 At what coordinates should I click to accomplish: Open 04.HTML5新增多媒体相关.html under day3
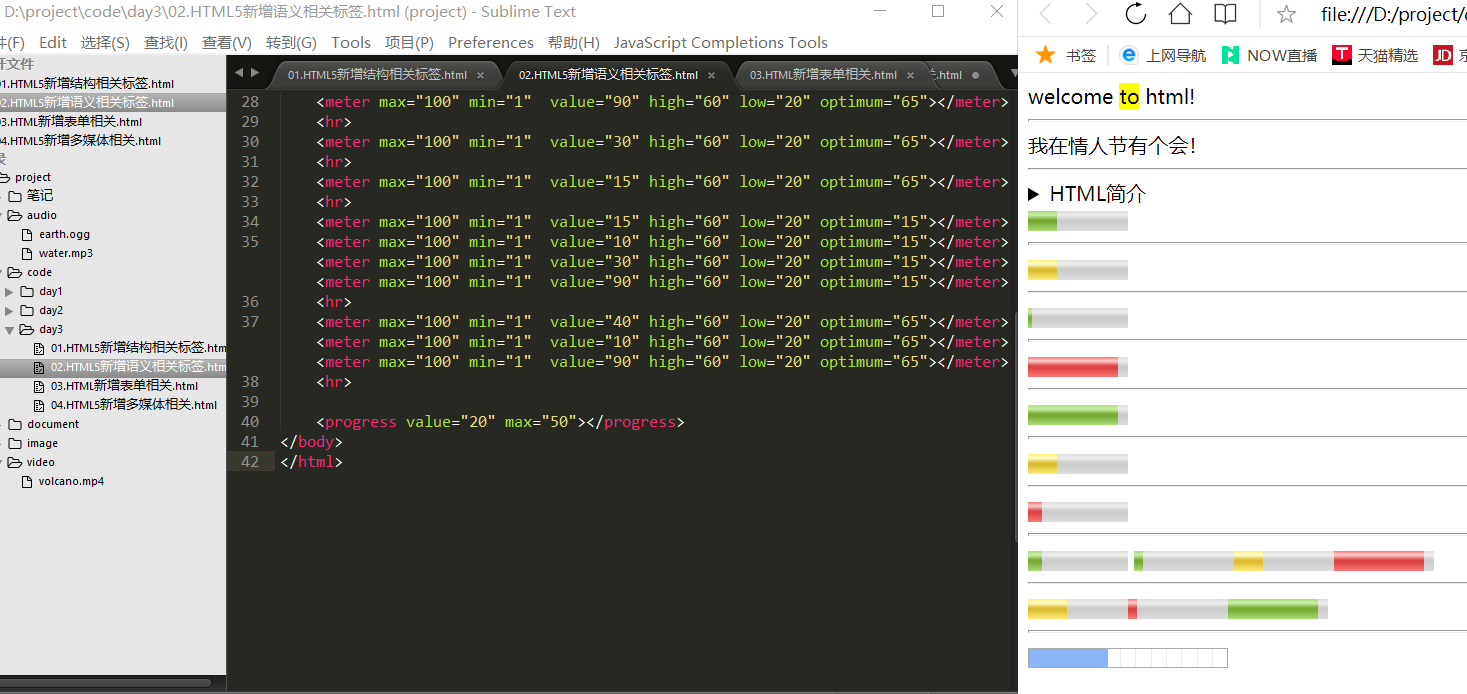tap(134, 405)
